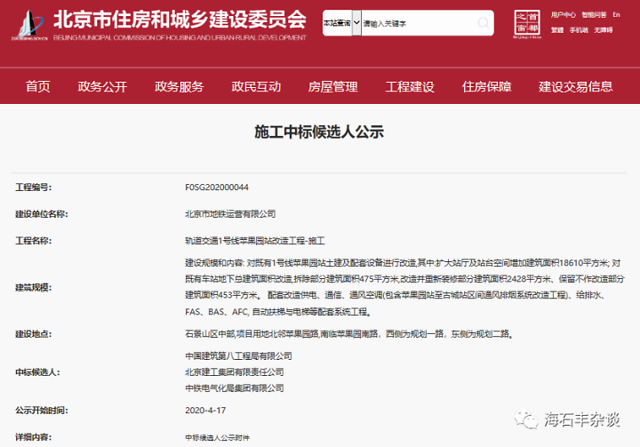
Task: Select candidate 中国建筑第八工程局有限公司
Action: click(239, 356)
